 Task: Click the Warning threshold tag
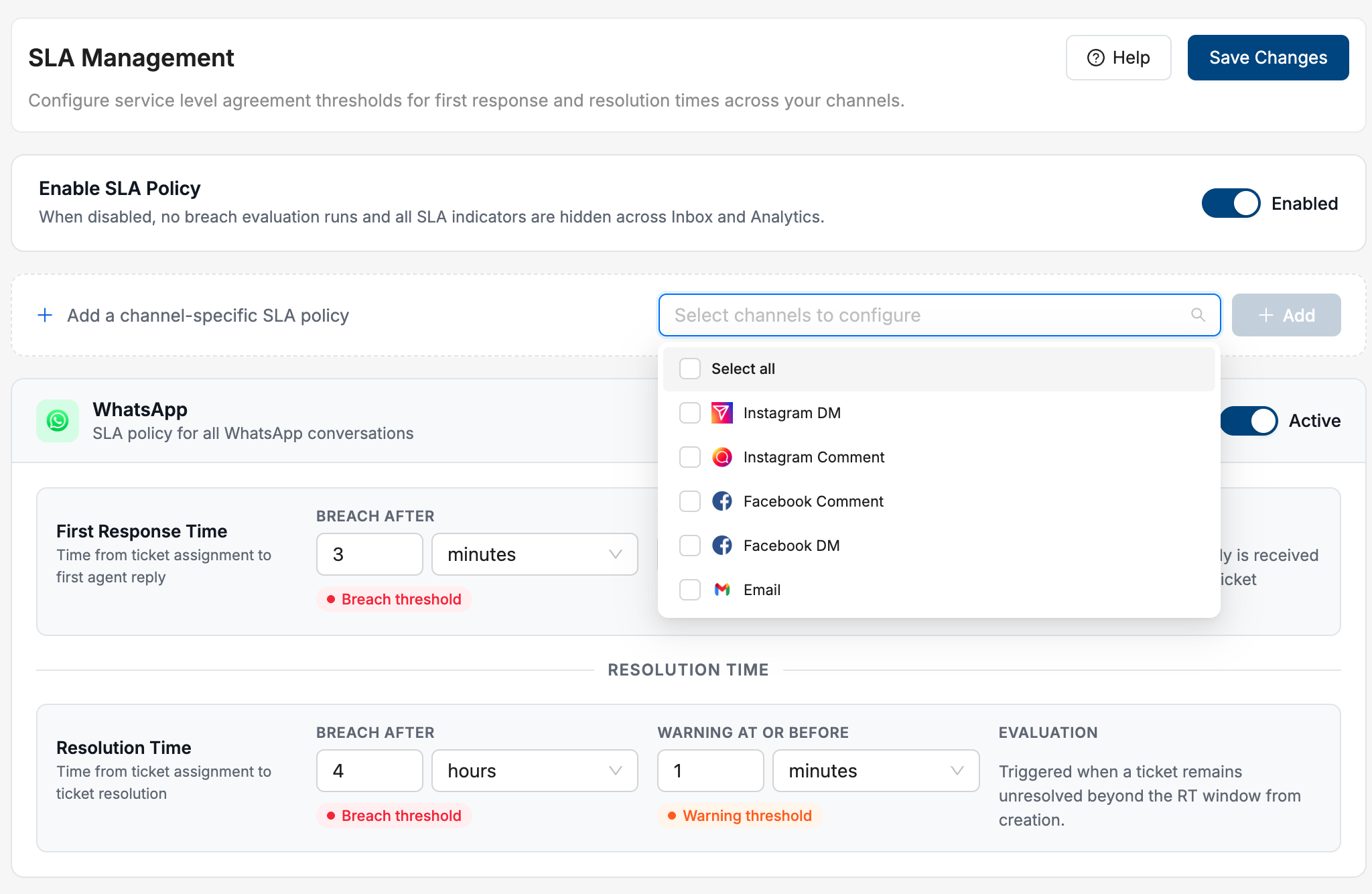(x=740, y=816)
